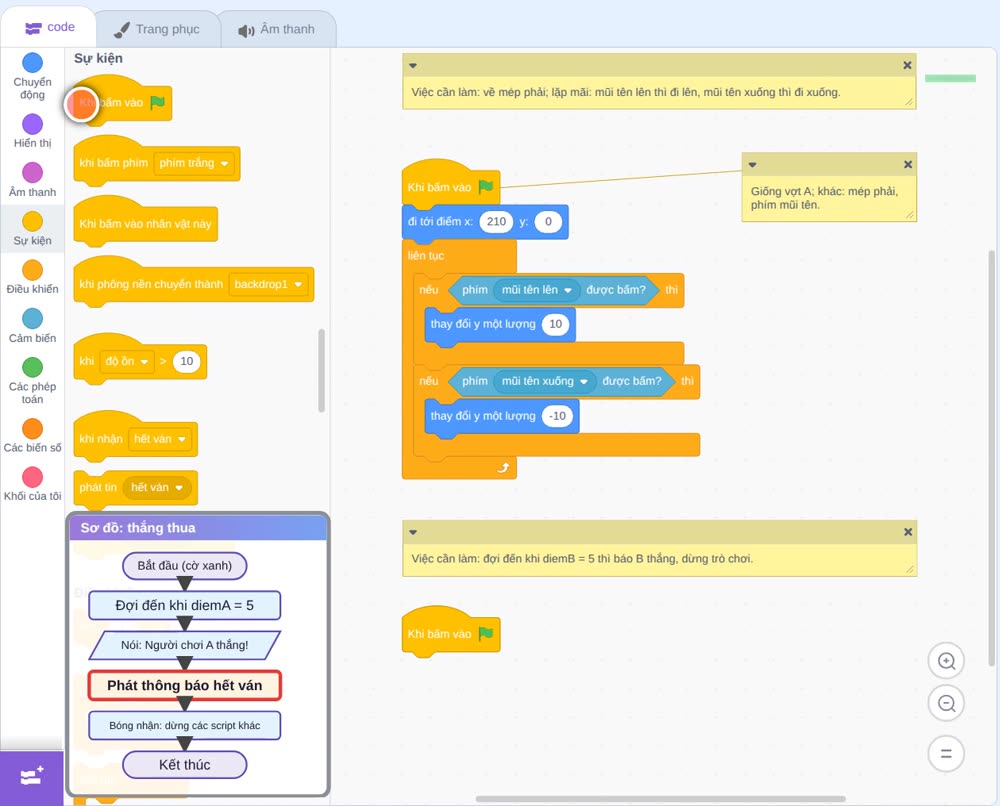Click the x value 210 field
This screenshot has height=806, width=1000.
(496, 221)
